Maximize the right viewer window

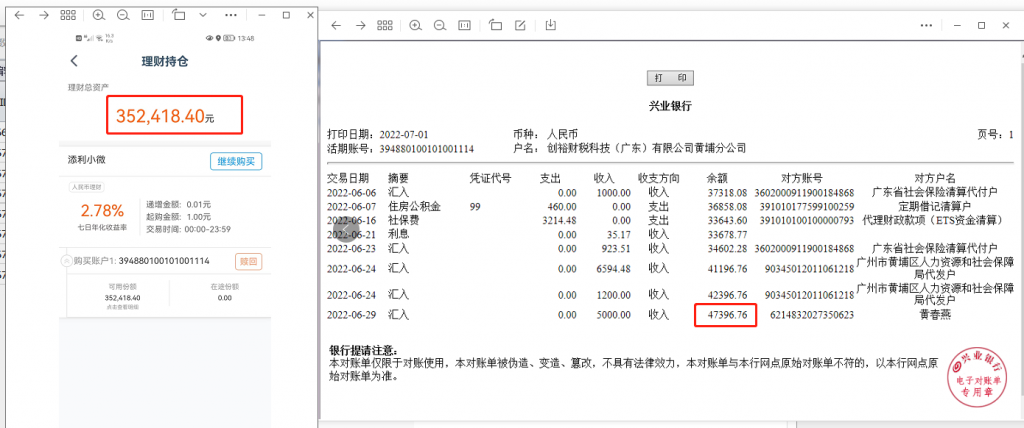(x=982, y=25)
